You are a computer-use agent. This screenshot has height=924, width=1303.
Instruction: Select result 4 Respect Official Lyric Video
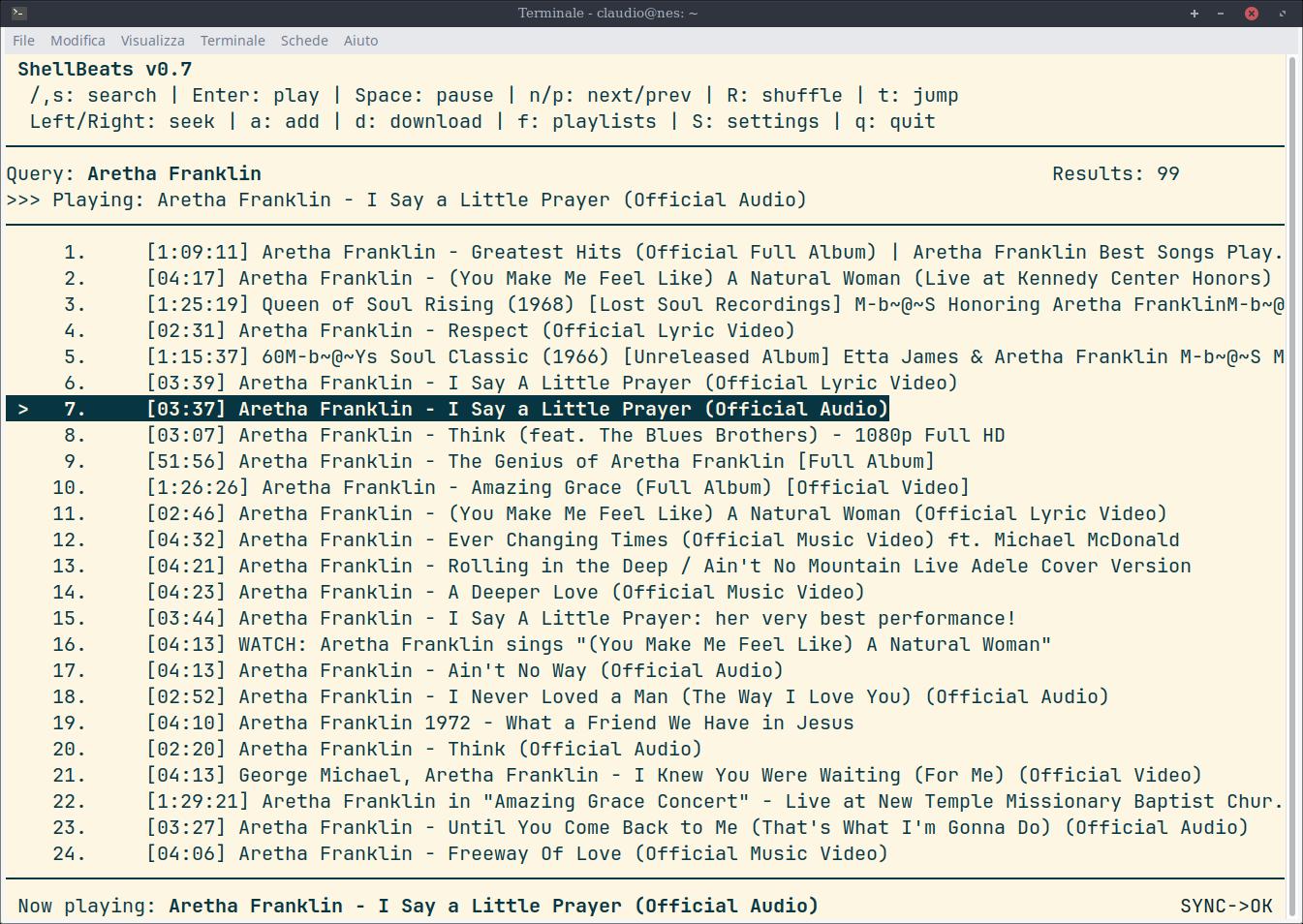click(x=645, y=331)
